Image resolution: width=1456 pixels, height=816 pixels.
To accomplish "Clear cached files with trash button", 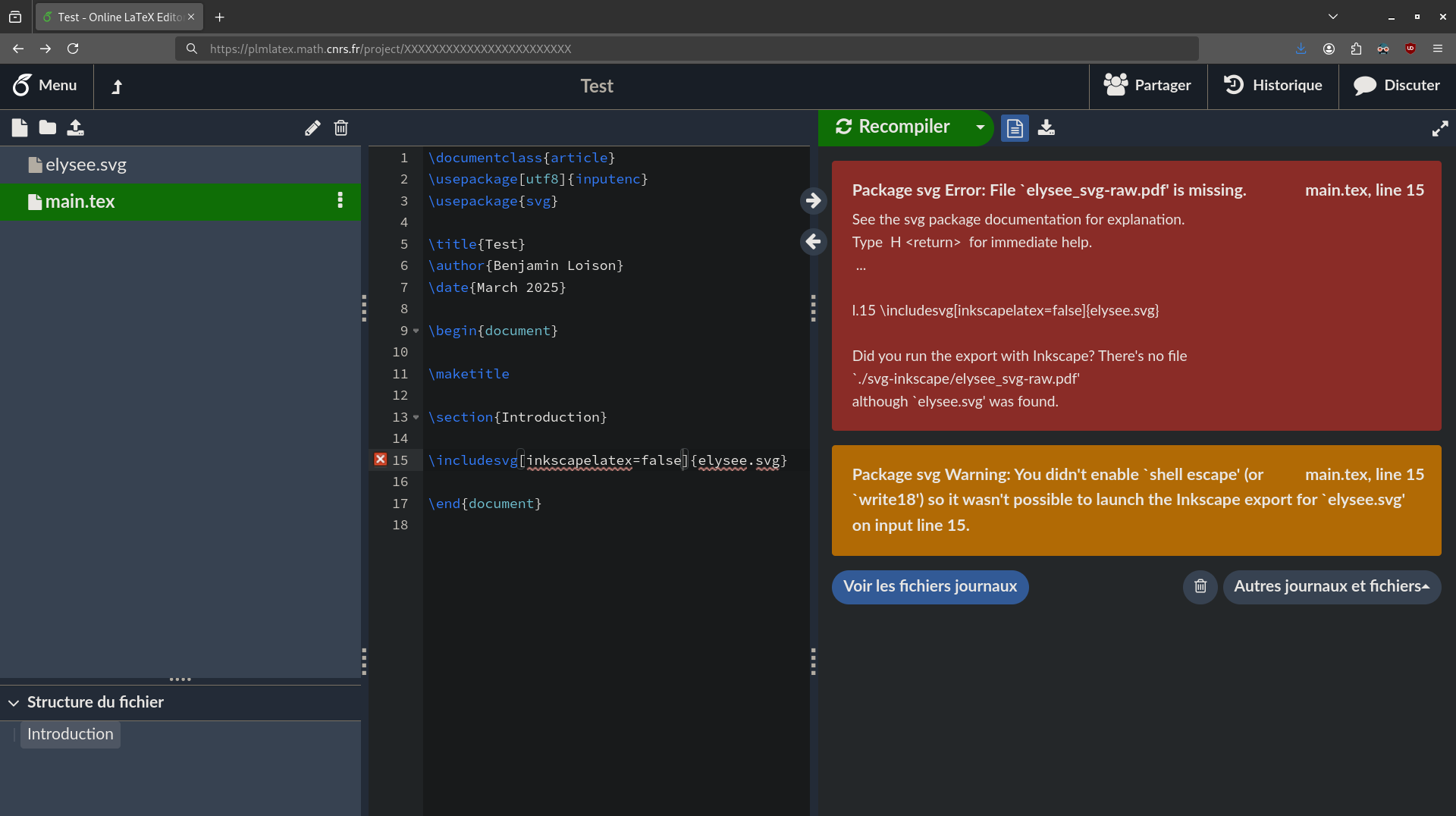I will (x=1200, y=587).
